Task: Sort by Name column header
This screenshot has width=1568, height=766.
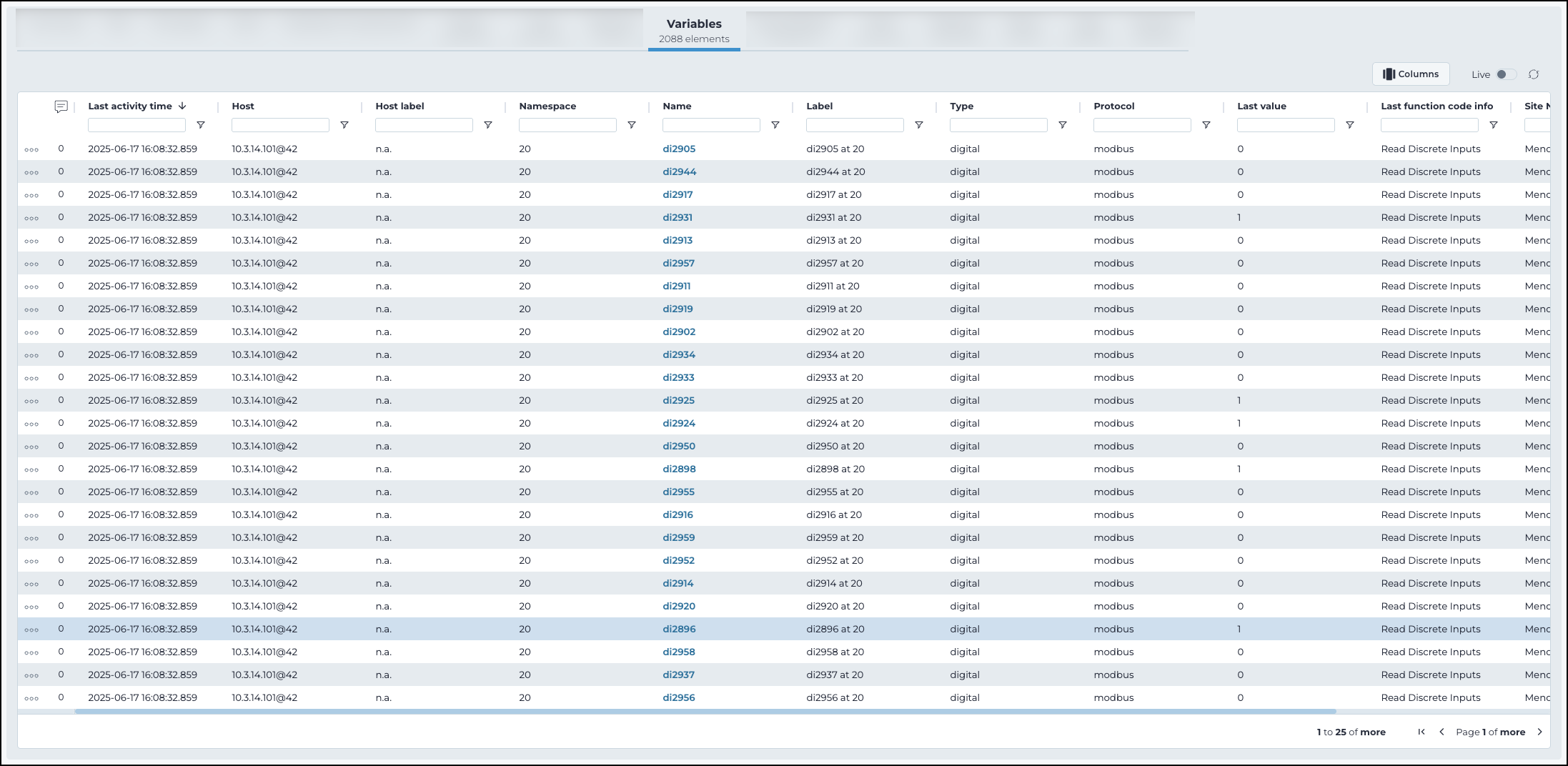Action: (677, 106)
